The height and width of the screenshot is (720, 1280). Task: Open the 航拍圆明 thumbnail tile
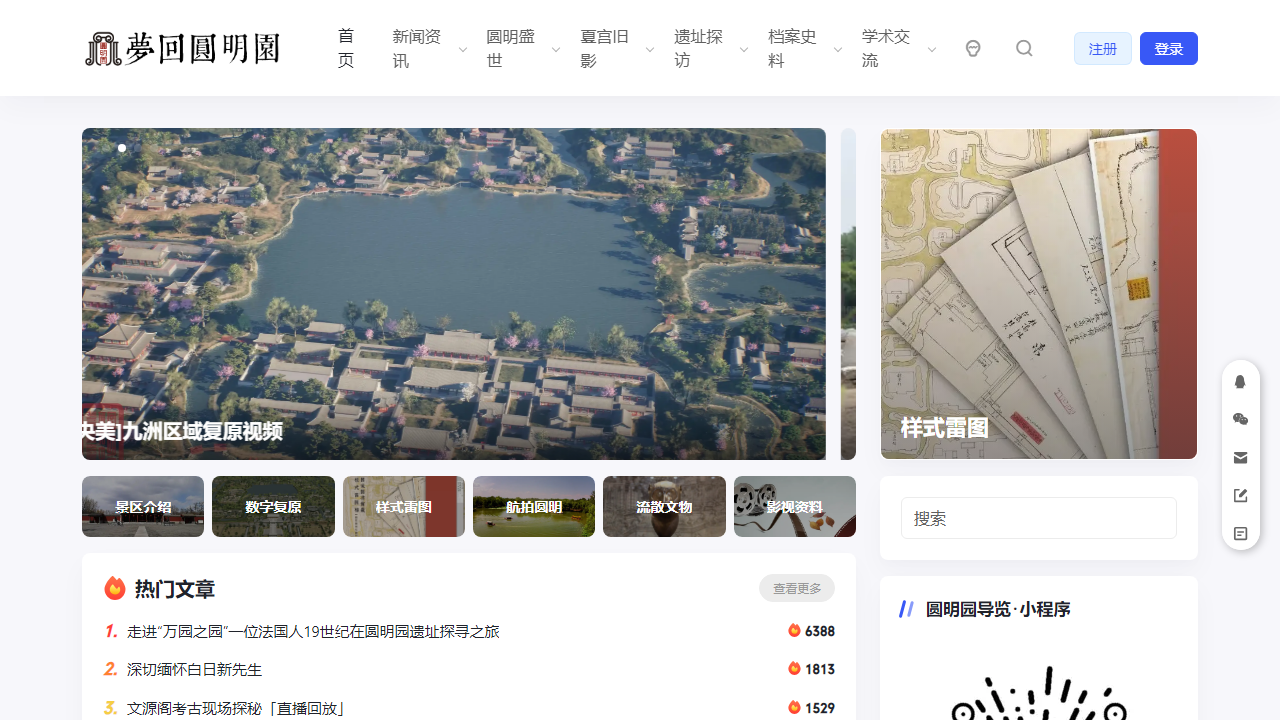click(x=534, y=506)
